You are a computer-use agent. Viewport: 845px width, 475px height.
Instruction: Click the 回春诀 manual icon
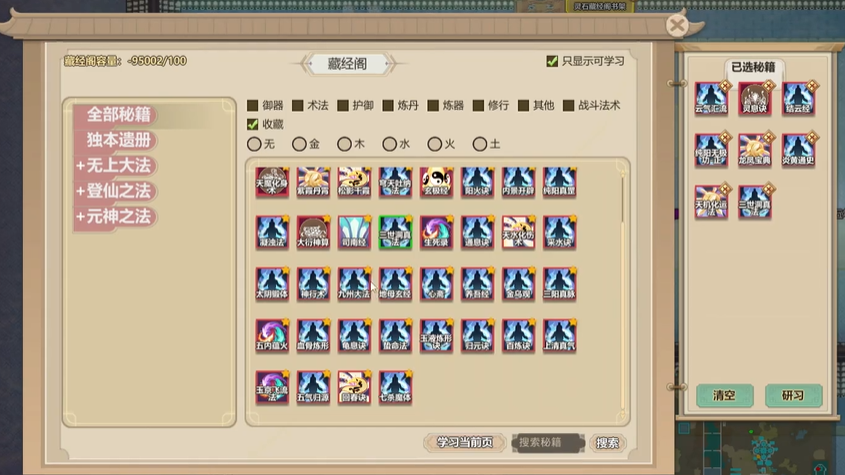coord(354,387)
